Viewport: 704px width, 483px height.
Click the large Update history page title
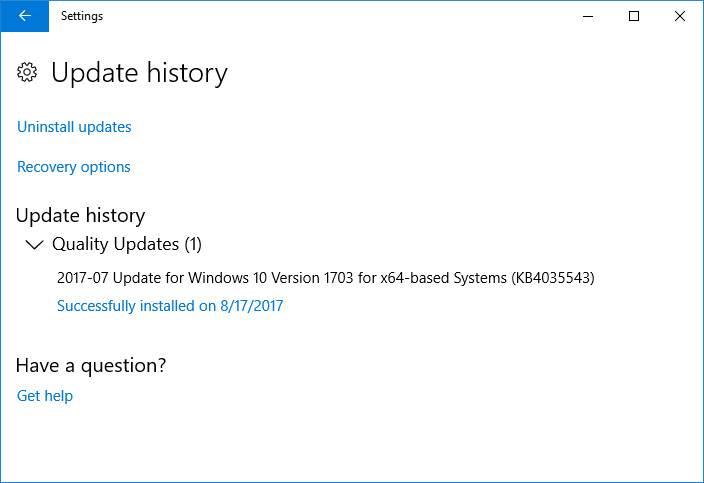click(x=139, y=73)
